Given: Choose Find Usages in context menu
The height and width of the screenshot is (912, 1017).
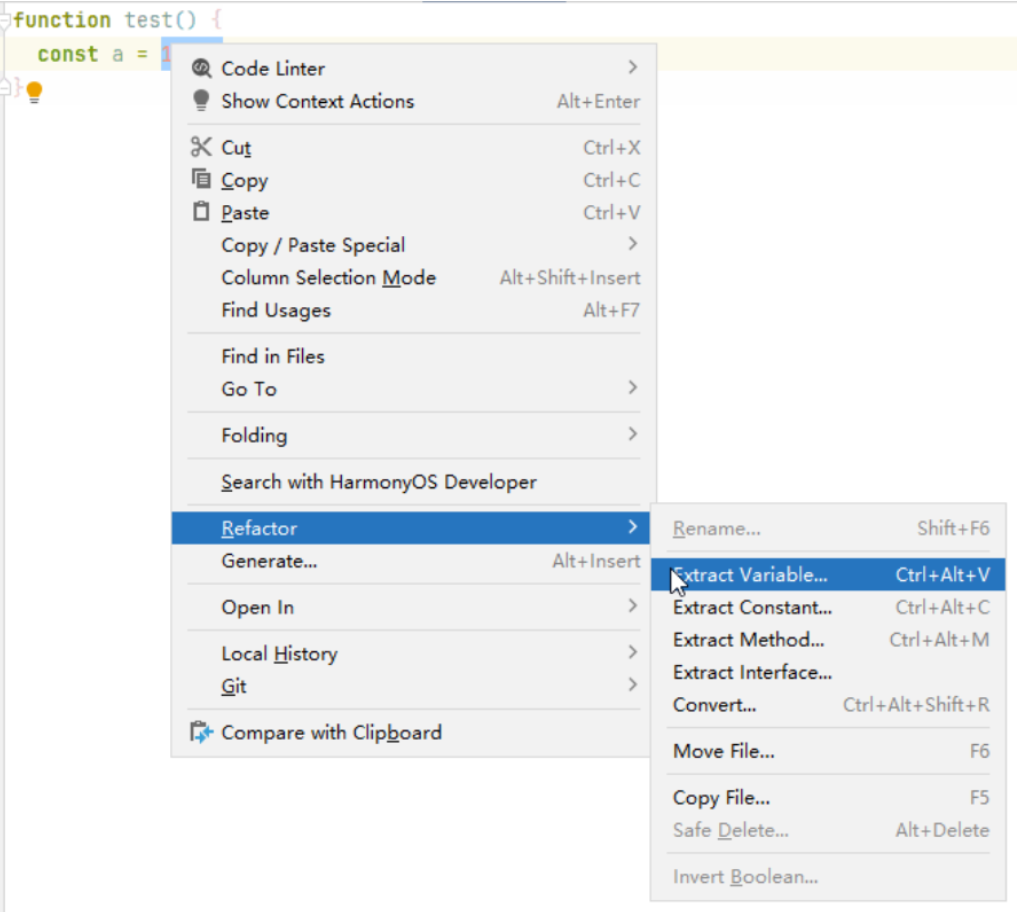Looking at the screenshot, I should (276, 310).
